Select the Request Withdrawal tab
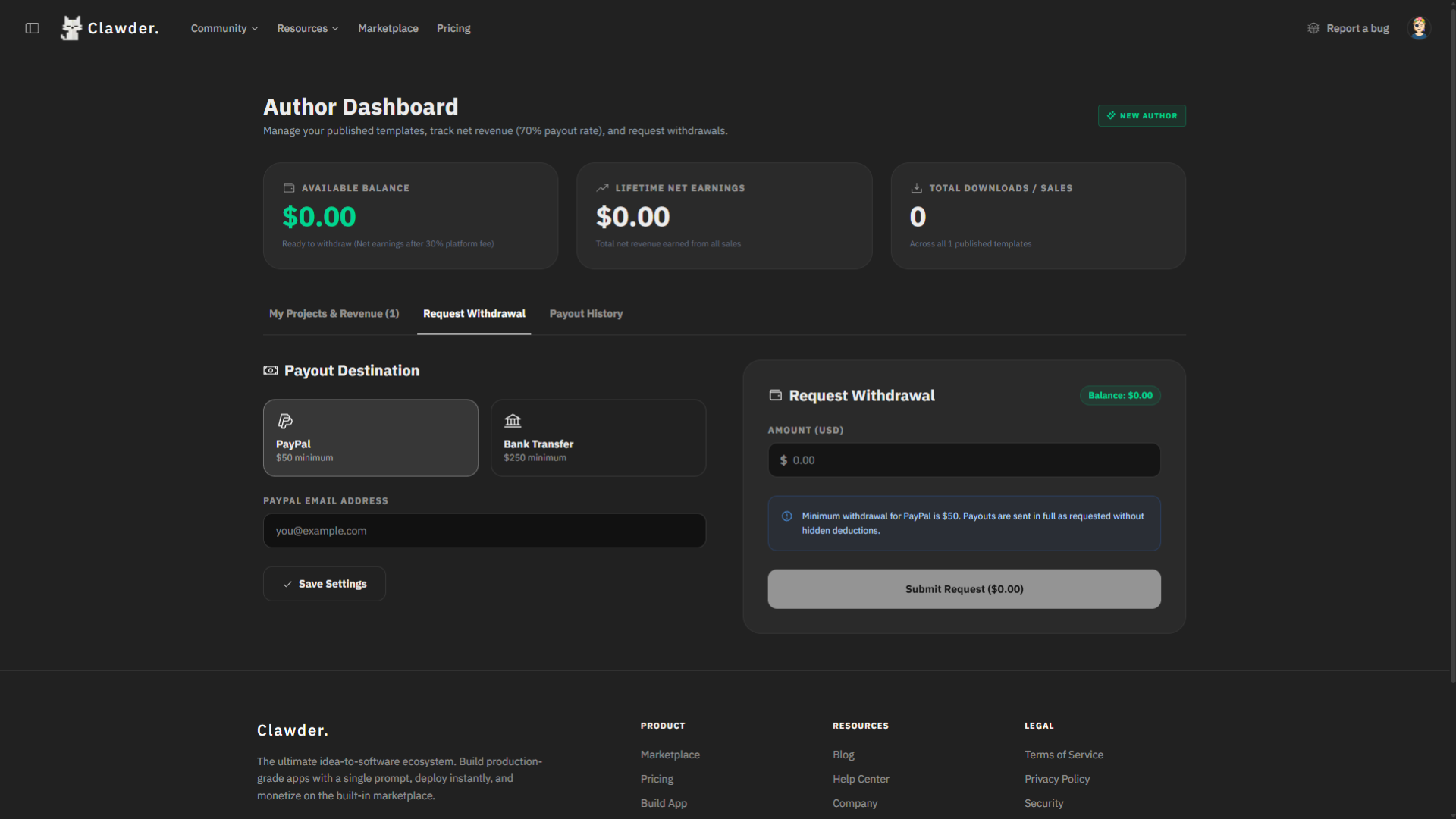Screen dimensions: 1456x819 tap(474, 314)
